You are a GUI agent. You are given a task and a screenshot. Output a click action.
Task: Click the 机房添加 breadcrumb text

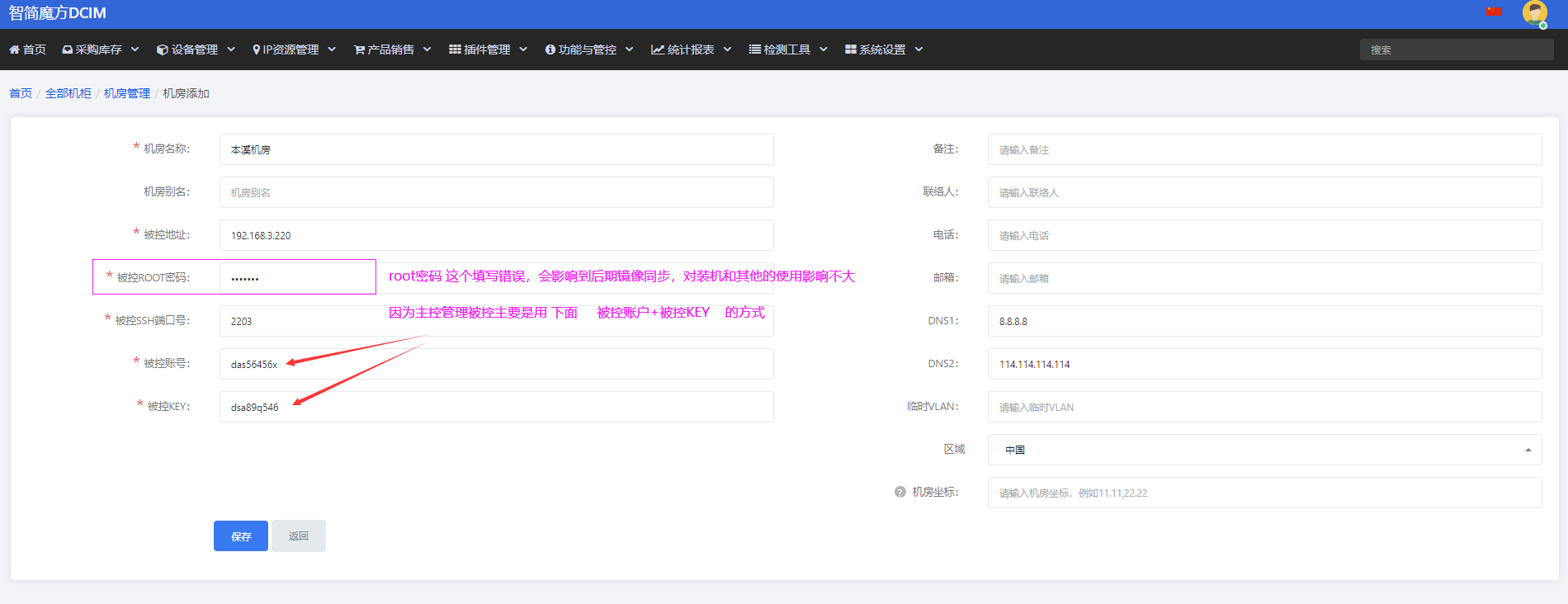[186, 93]
